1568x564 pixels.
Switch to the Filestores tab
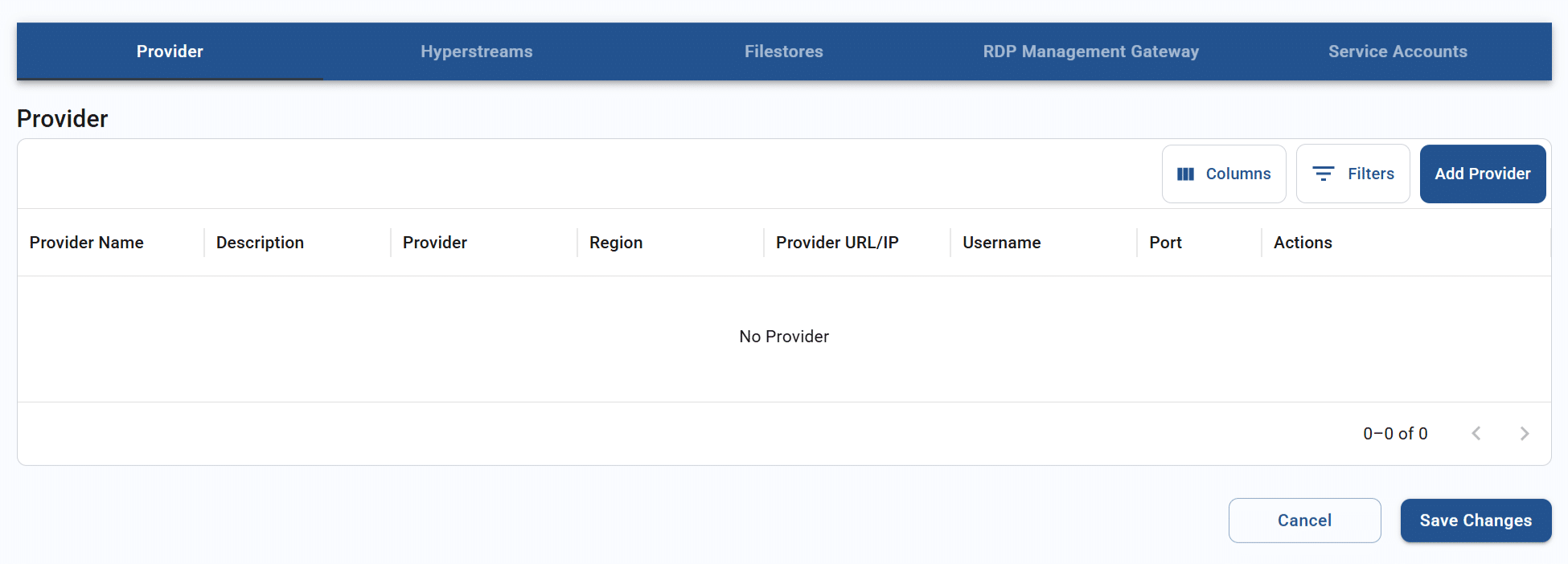783,51
